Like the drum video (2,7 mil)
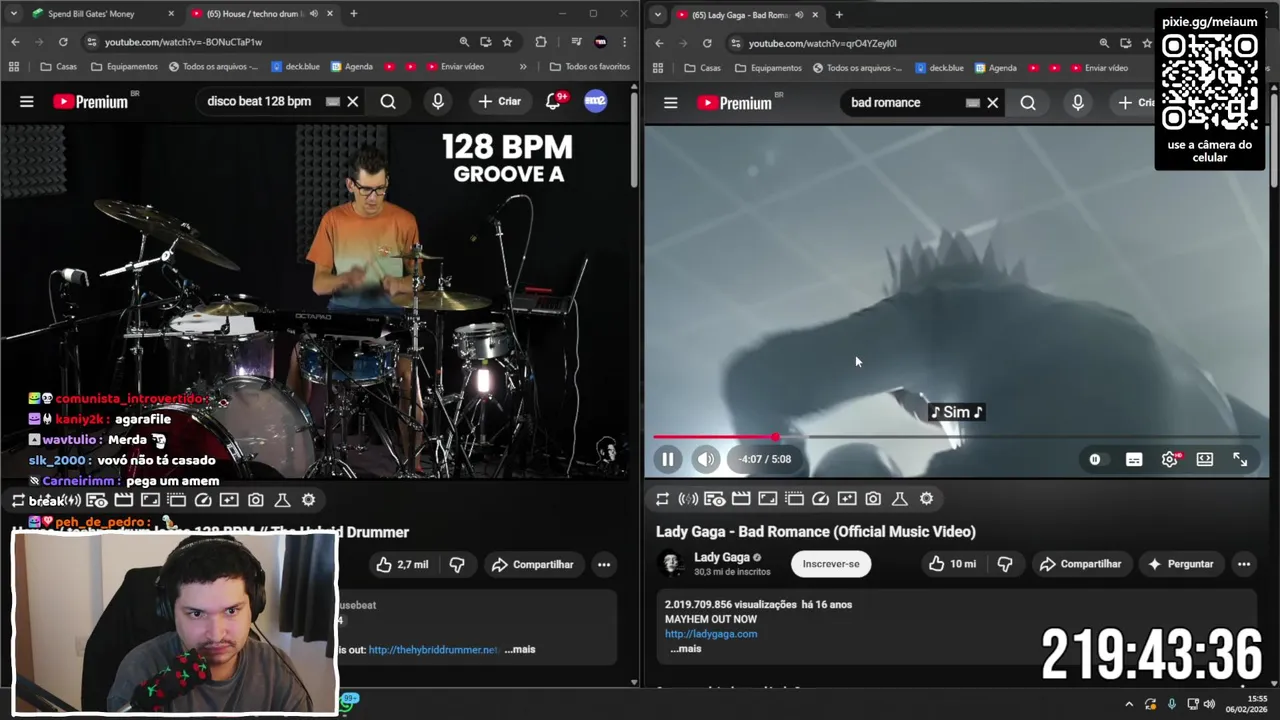 point(402,565)
